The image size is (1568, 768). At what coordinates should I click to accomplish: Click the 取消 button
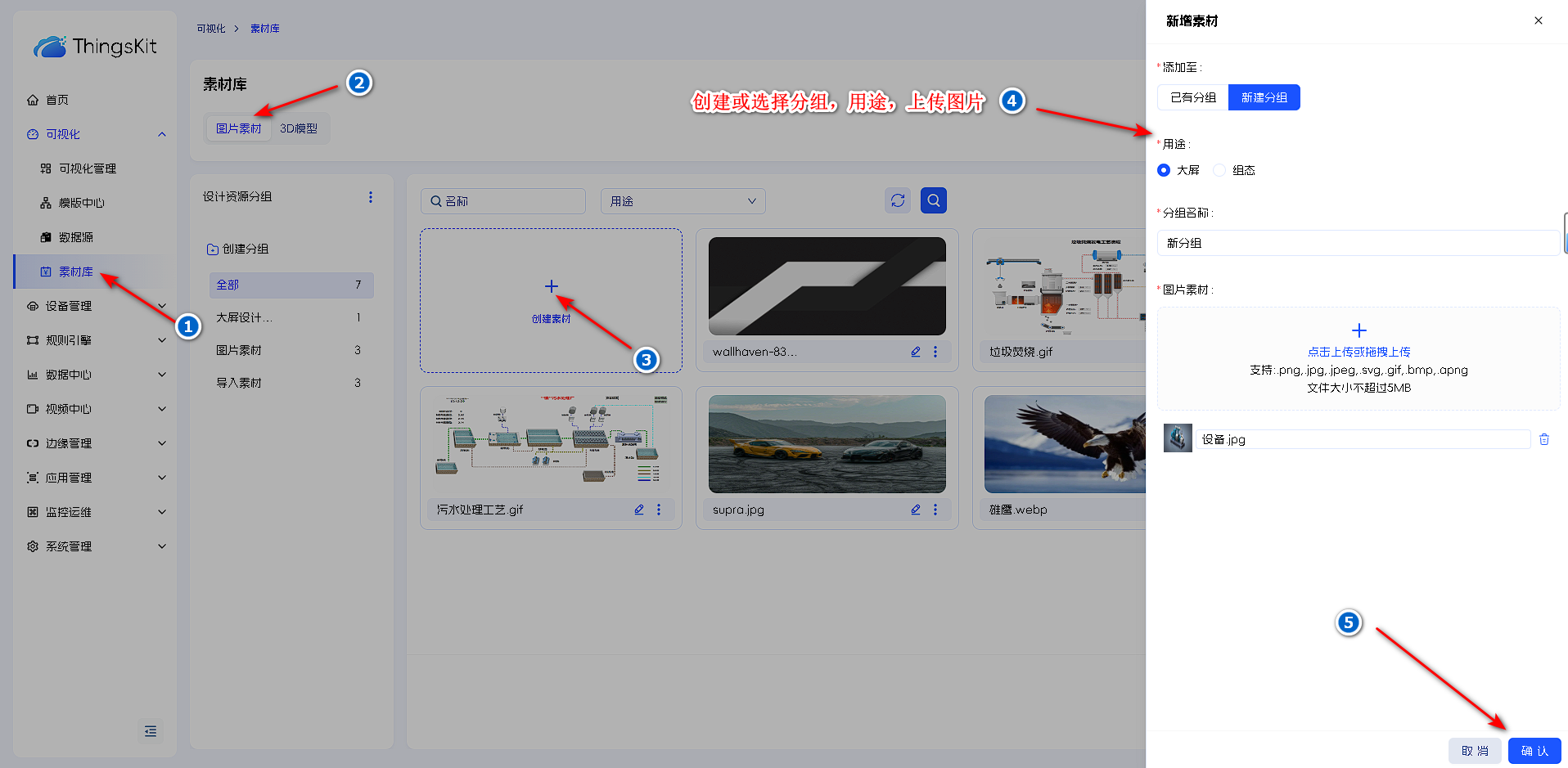tap(1474, 751)
